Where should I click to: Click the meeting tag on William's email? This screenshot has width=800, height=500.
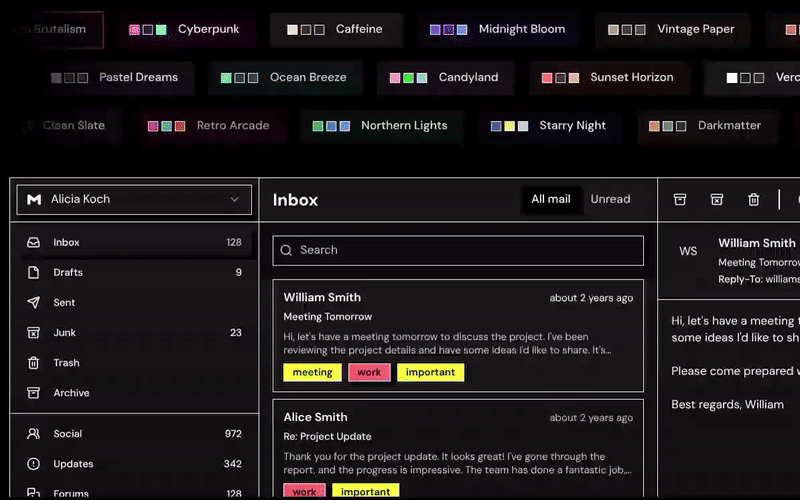point(312,372)
